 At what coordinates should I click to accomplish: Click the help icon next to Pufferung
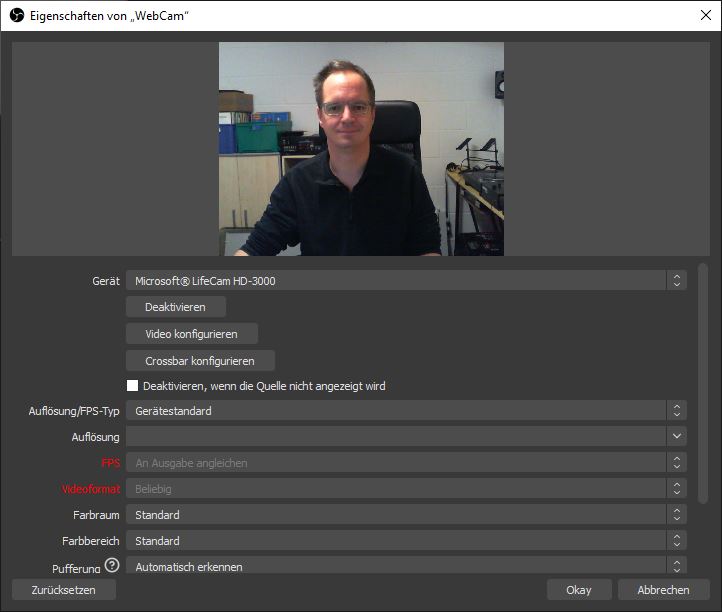point(112,566)
